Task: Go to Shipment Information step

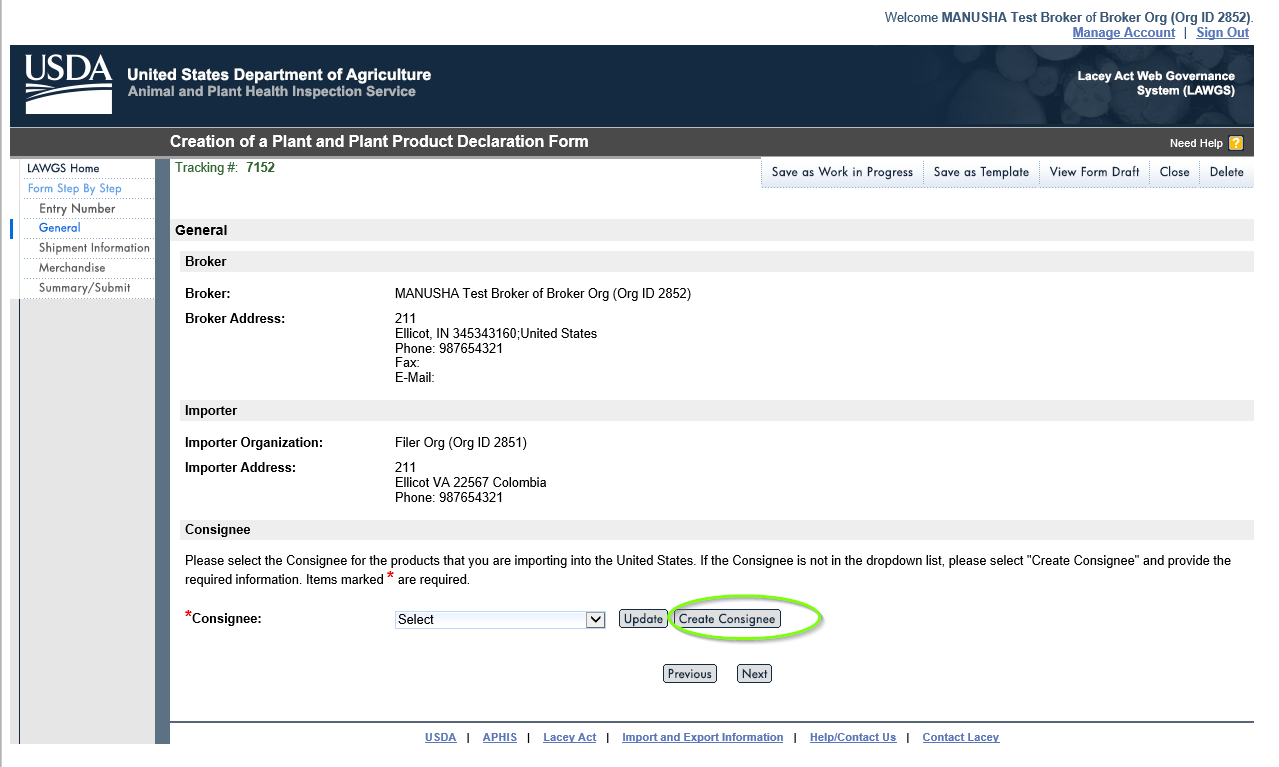Action: click(94, 248)
